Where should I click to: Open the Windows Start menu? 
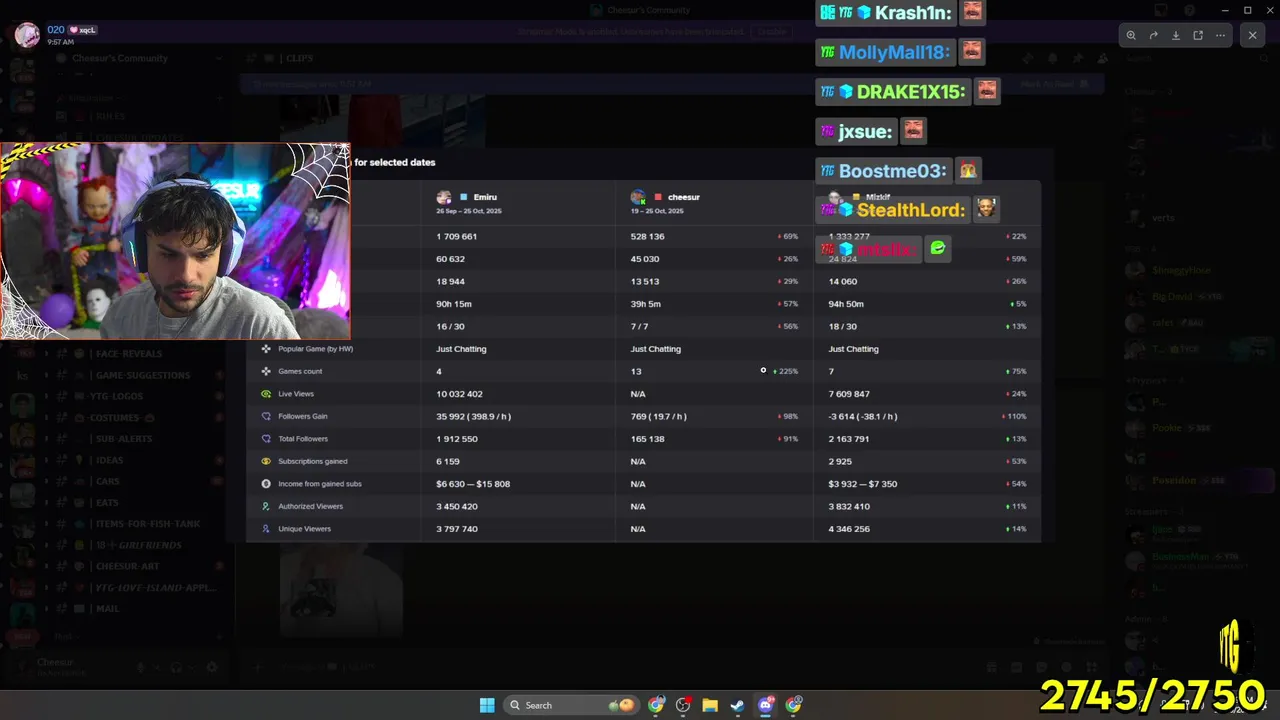[x=487, y=705]
